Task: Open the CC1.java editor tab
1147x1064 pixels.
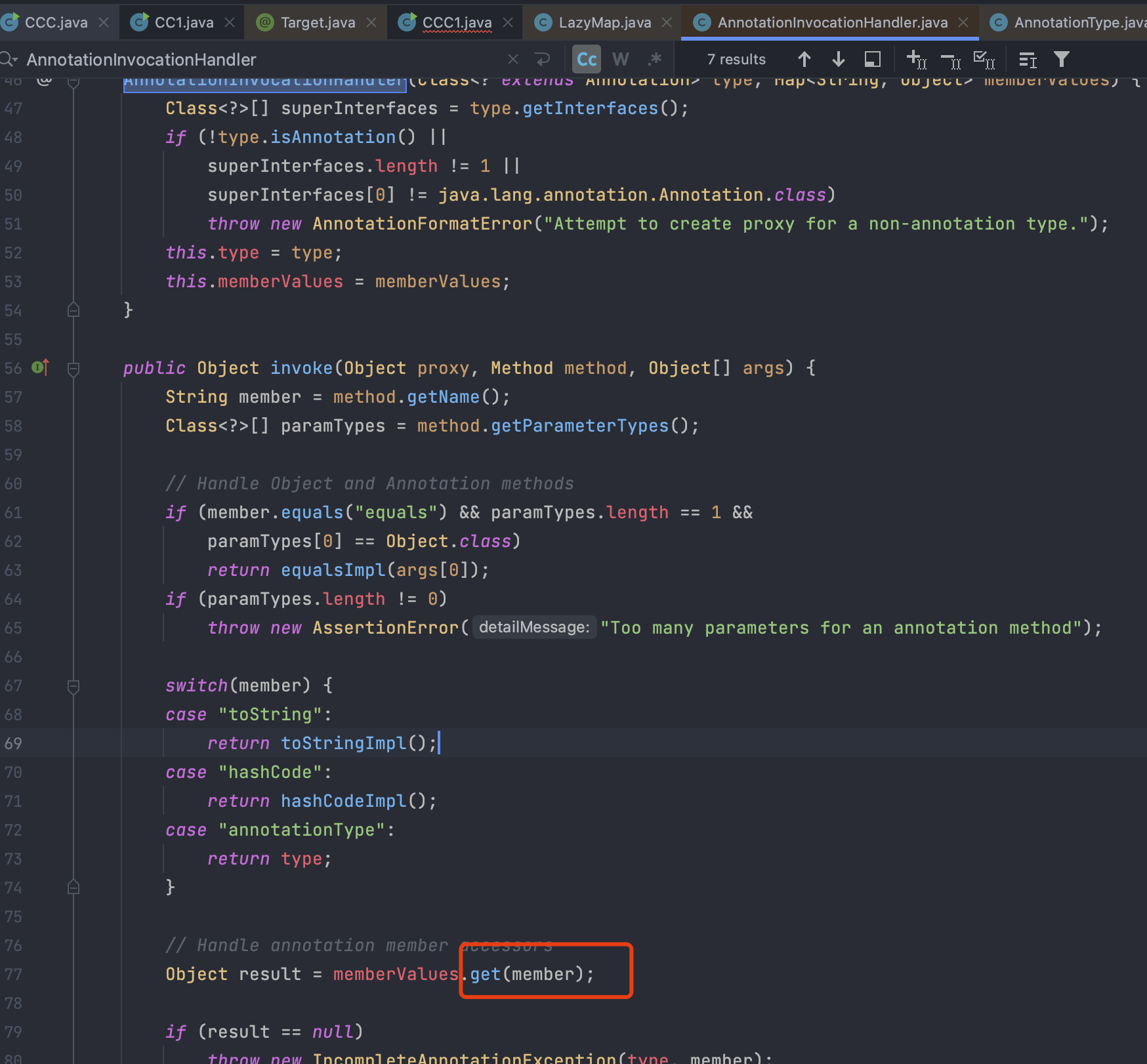Action: (184, 23)
